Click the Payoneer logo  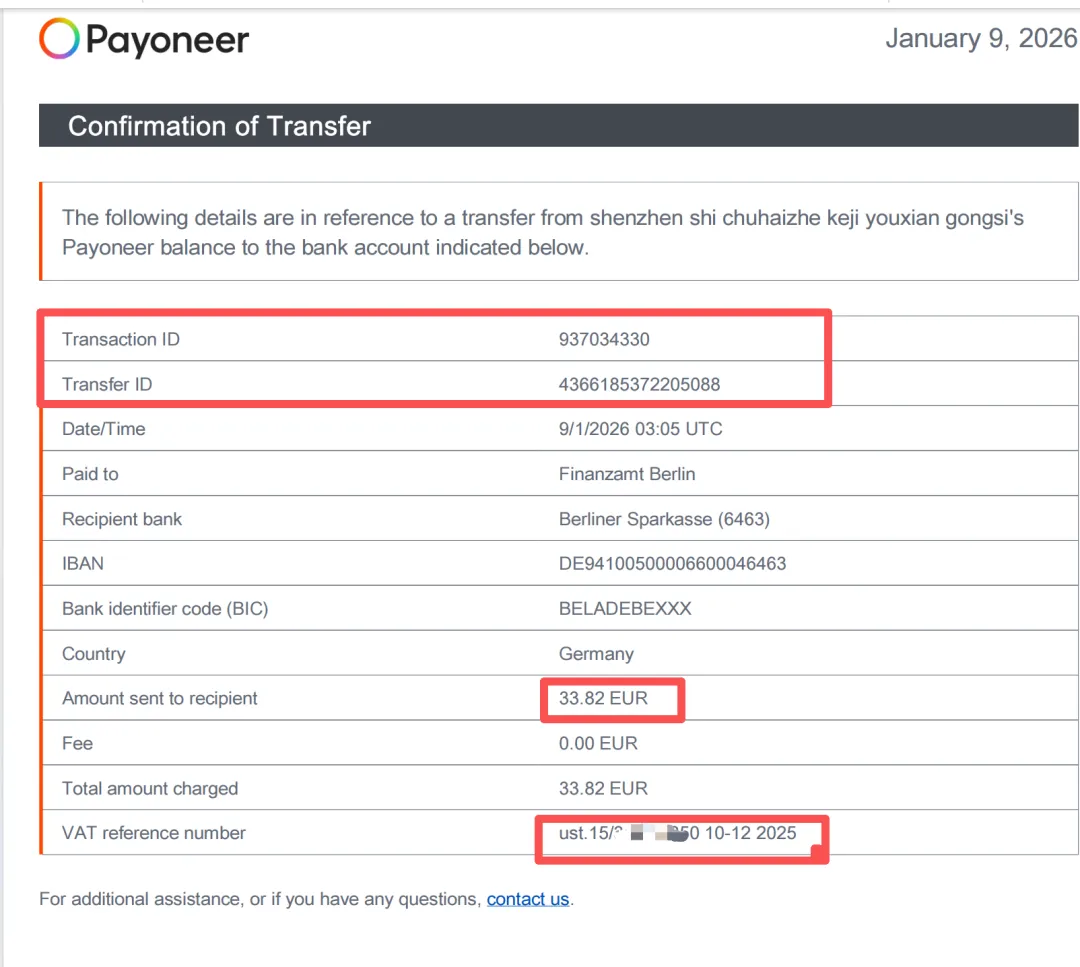144,39
